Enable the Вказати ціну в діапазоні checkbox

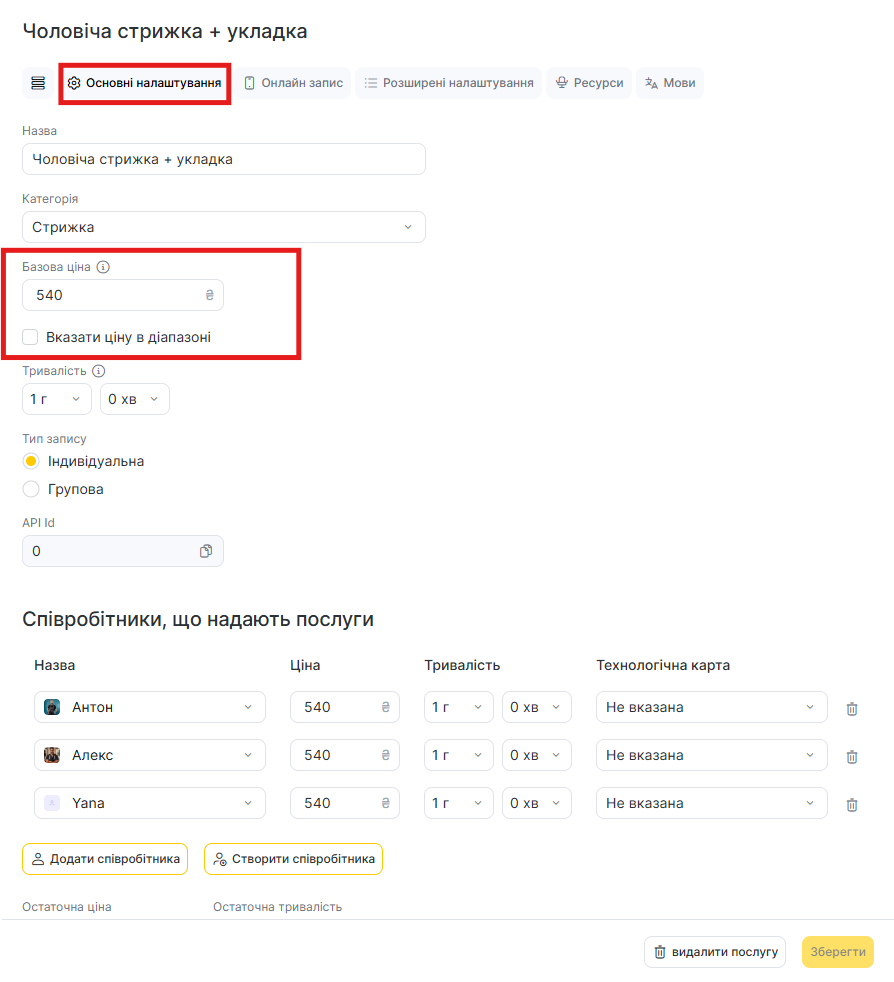tap(31, 337)
